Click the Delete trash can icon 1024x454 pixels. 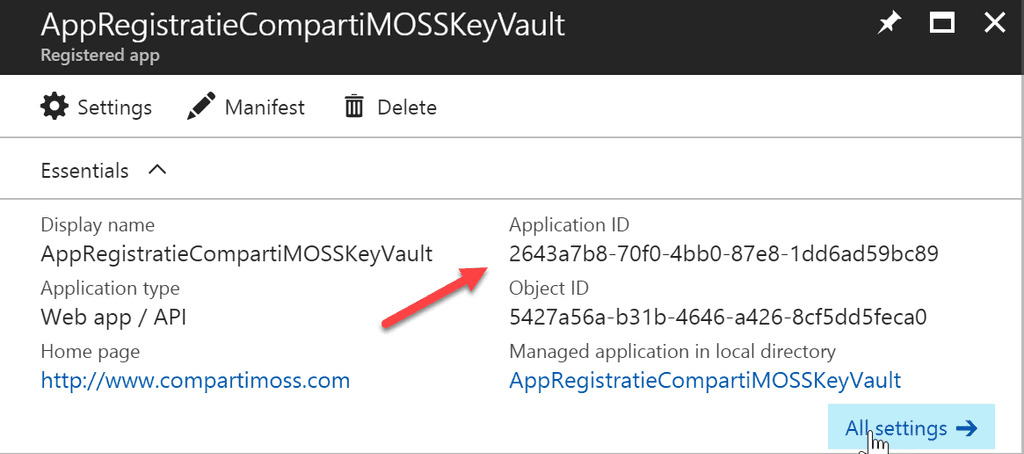[354, 106]
